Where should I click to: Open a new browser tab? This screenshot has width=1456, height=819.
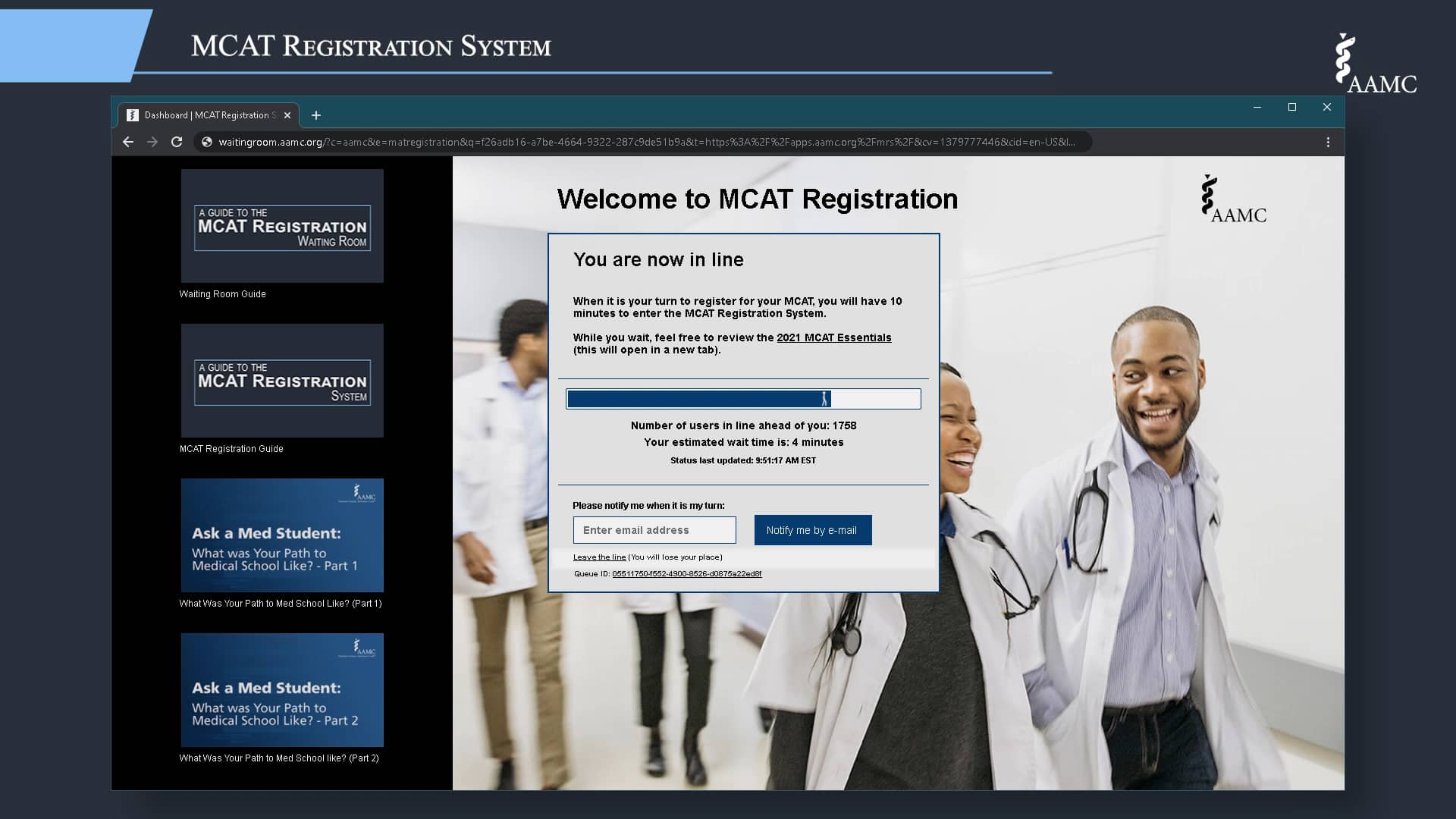coord(316,115)
